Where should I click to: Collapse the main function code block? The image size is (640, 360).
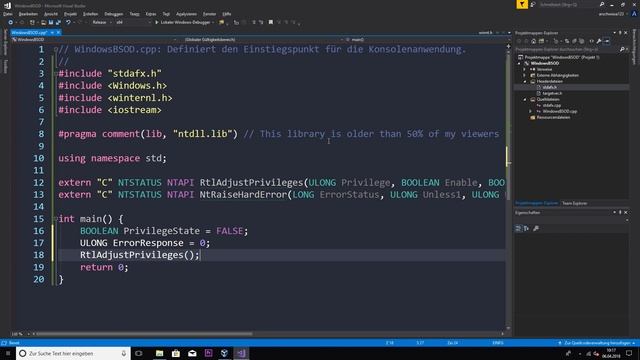tap(56, 219)
